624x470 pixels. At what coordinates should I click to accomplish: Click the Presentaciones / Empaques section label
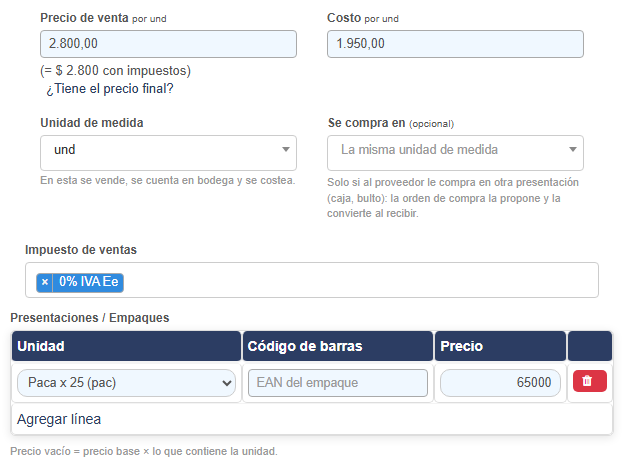90,318
